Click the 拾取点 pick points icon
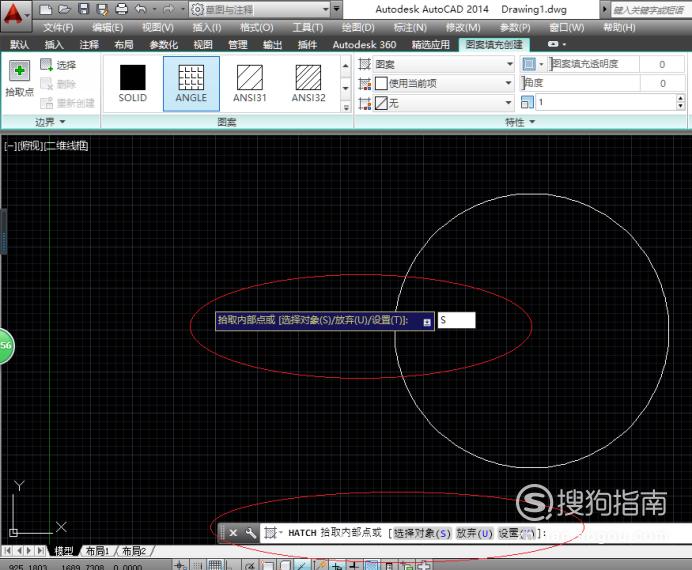The image size is (692, 570). click(x=19, y=71)
